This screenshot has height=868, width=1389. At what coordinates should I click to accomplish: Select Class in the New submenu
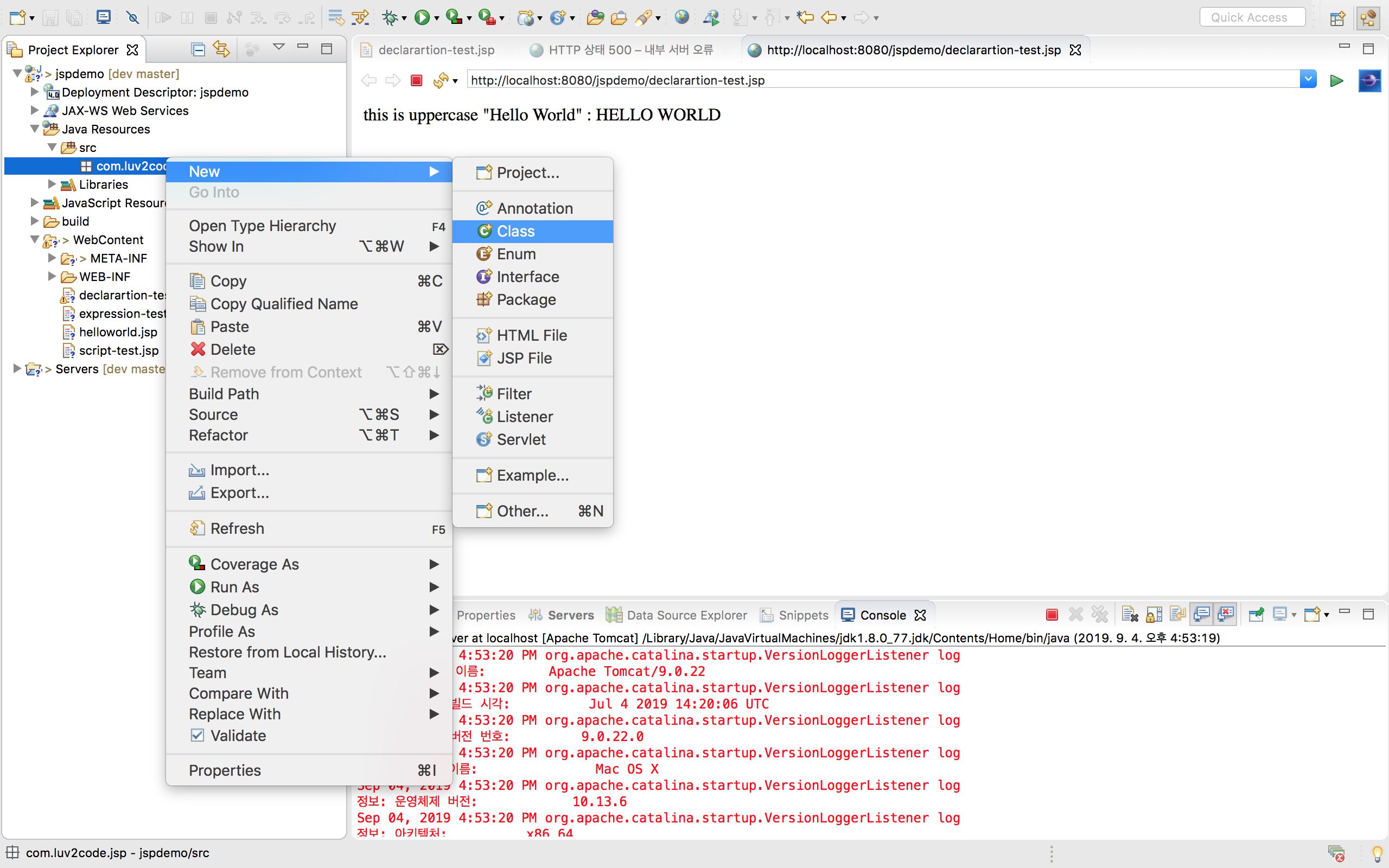click(515, 231)
